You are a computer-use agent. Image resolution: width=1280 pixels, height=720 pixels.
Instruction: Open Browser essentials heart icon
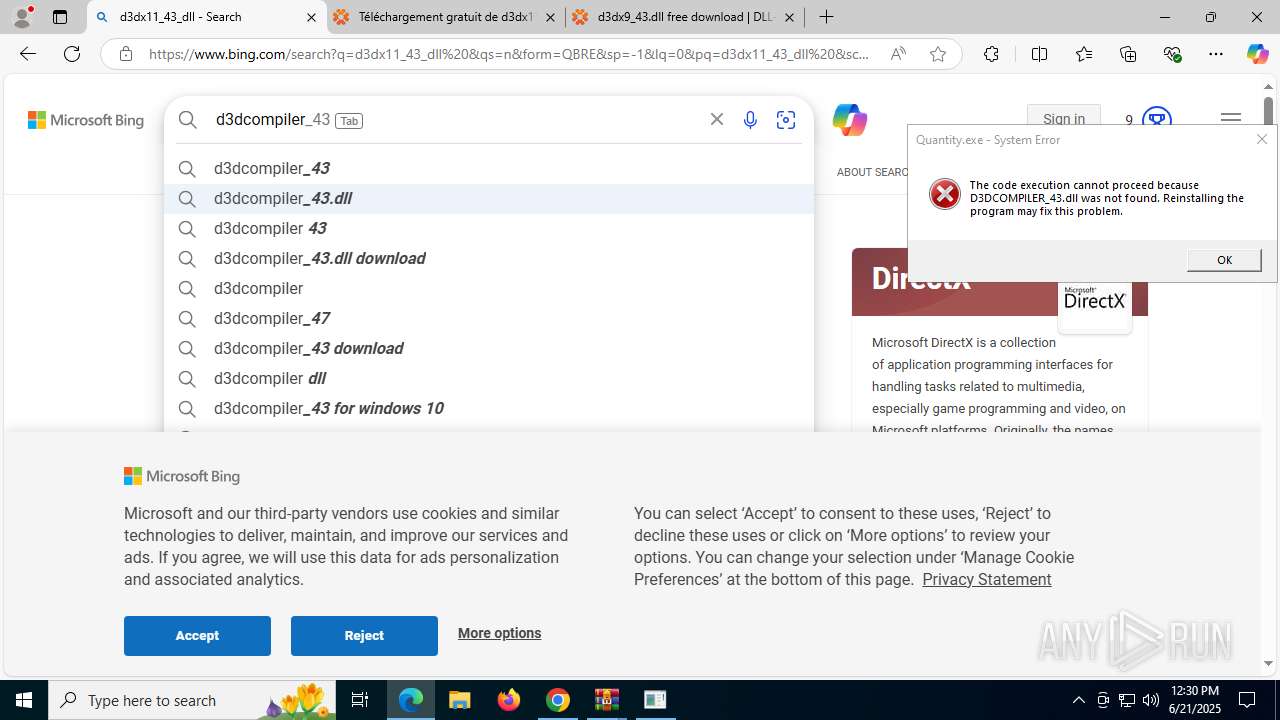pos(1172,54)
